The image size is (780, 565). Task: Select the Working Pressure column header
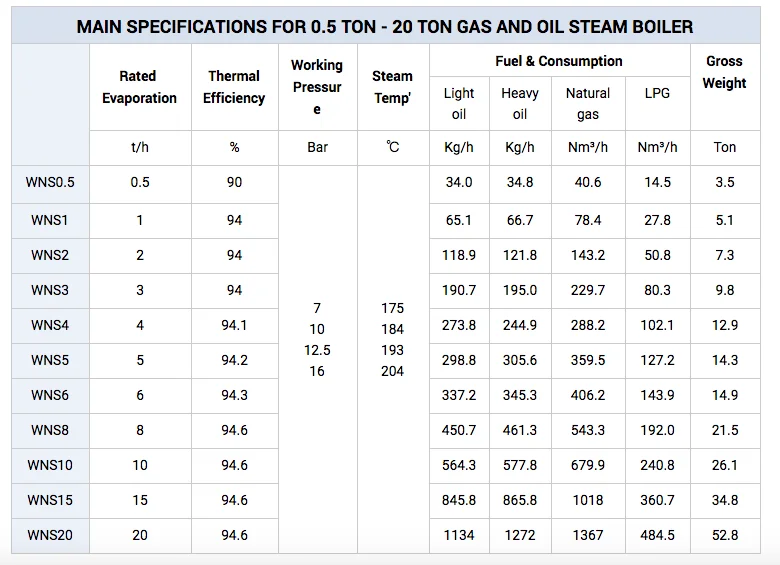317,87
